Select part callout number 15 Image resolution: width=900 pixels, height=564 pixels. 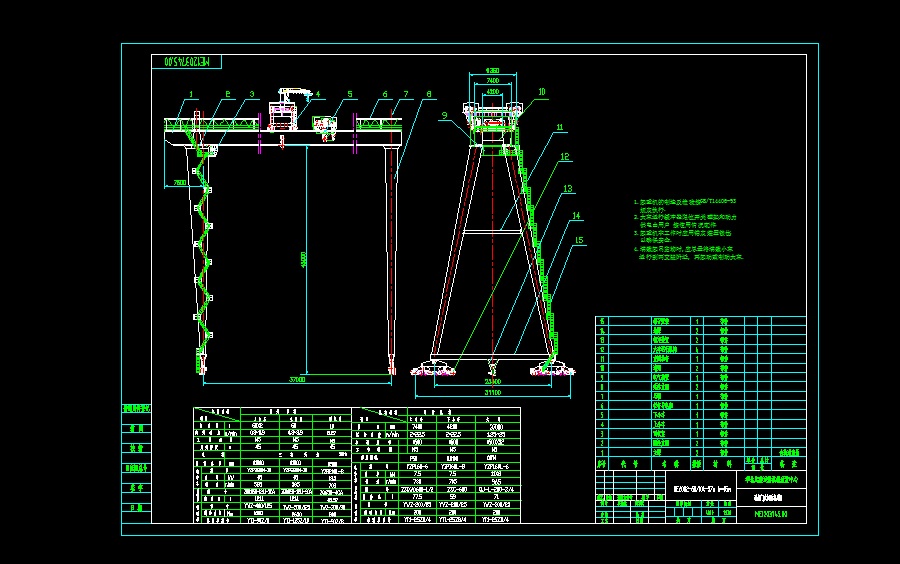click(x=576, y=239)
